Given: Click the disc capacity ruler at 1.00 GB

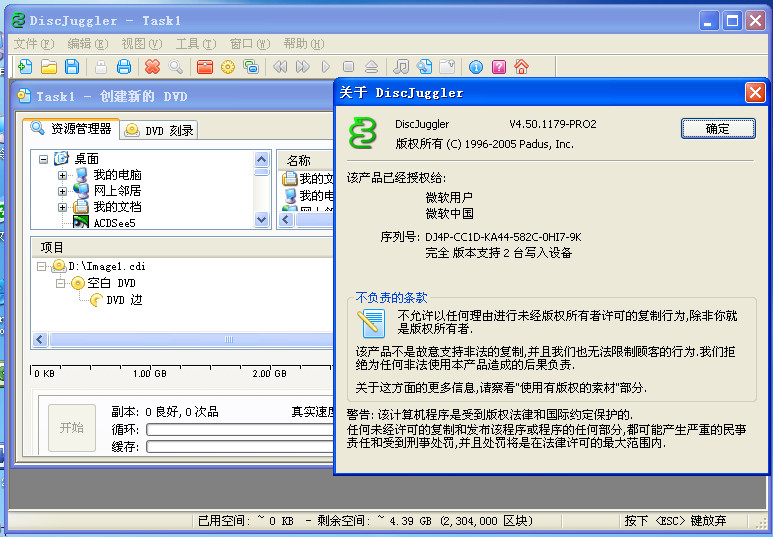Looking at the screenshot, I should click(150, 373).
